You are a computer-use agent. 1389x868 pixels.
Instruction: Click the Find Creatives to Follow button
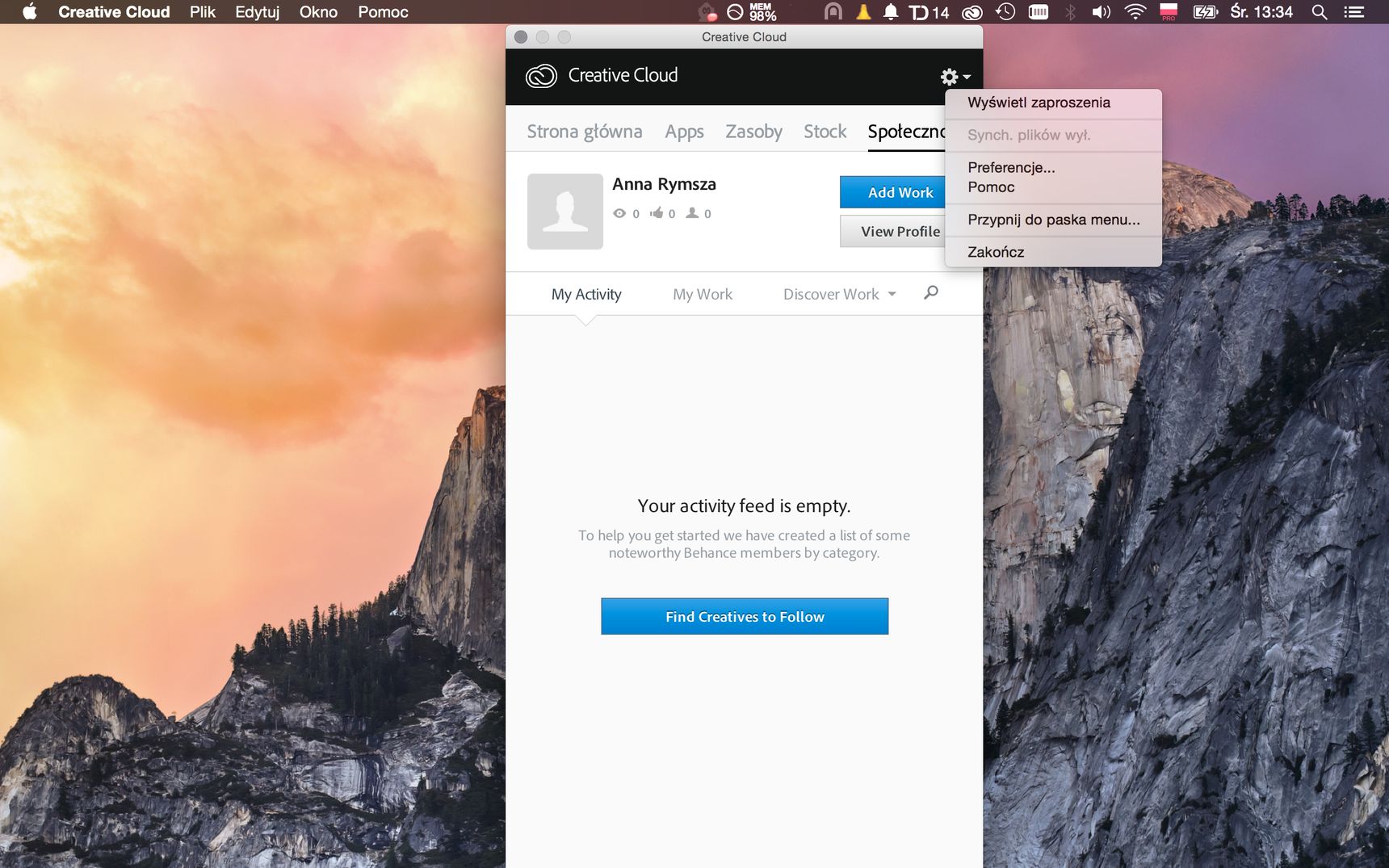click(x=745, y=617)
